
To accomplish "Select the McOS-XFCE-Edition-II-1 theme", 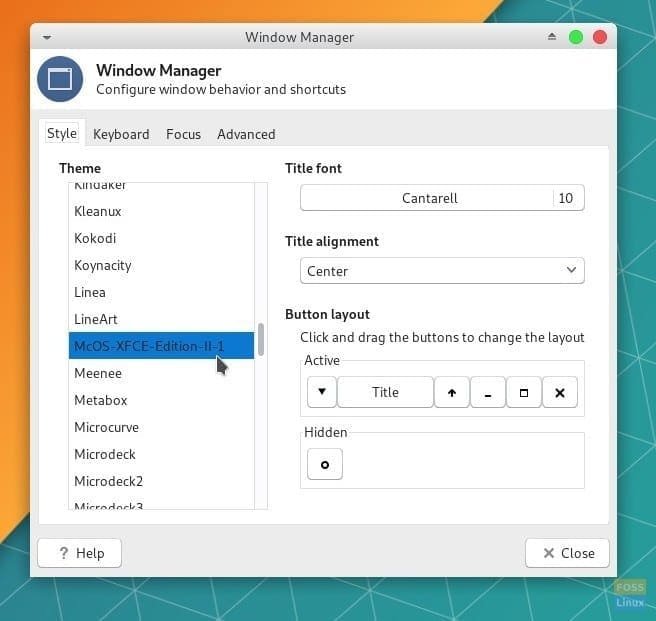I will [161, 346].
